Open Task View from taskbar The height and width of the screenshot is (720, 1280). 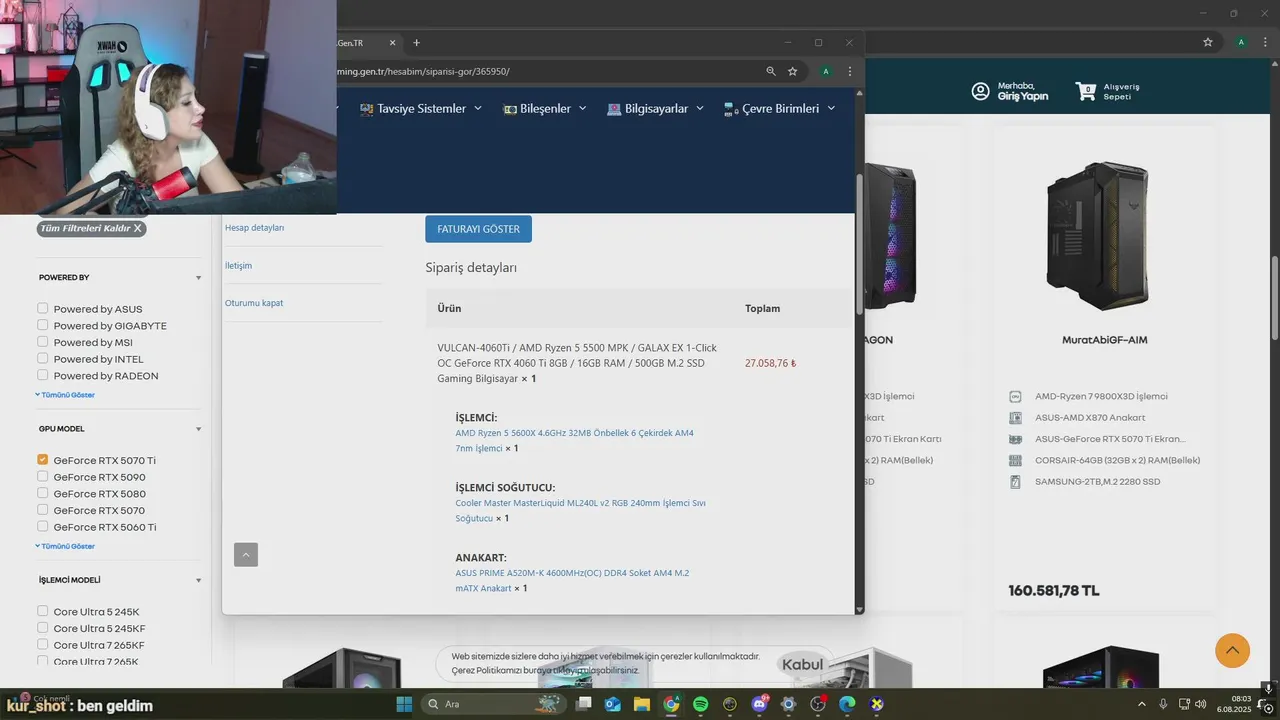[584, 704]
